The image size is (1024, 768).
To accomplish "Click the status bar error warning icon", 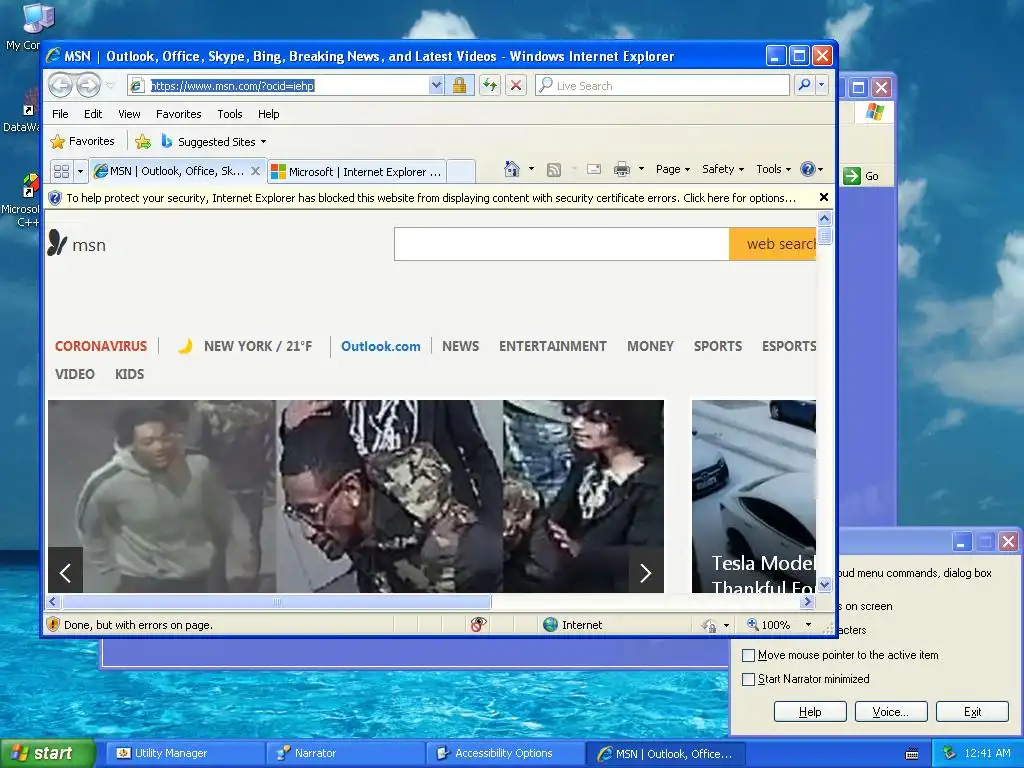I will pos(54,625).
